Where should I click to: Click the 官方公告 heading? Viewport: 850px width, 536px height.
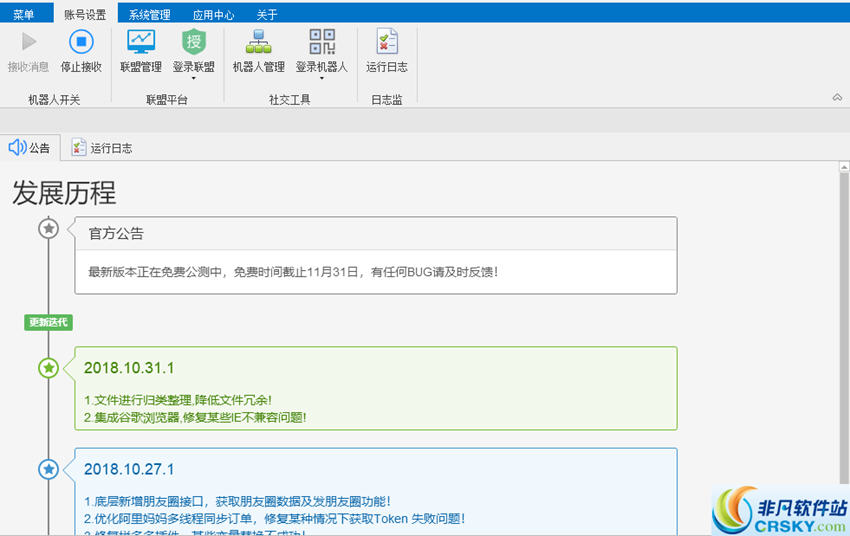(116, 234)
